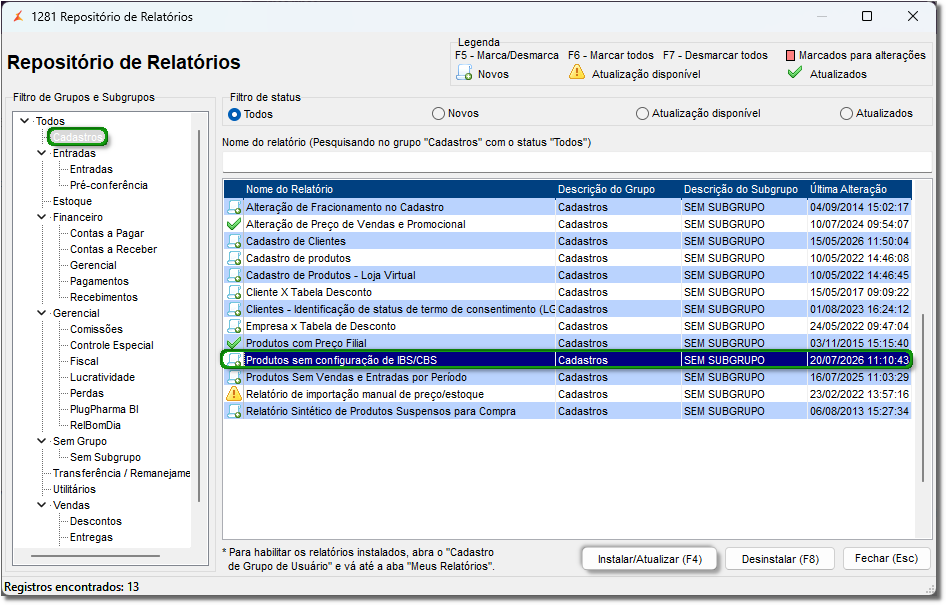Collapse the Gerencial group node
946x605 pixels.
tap(42, 313)
